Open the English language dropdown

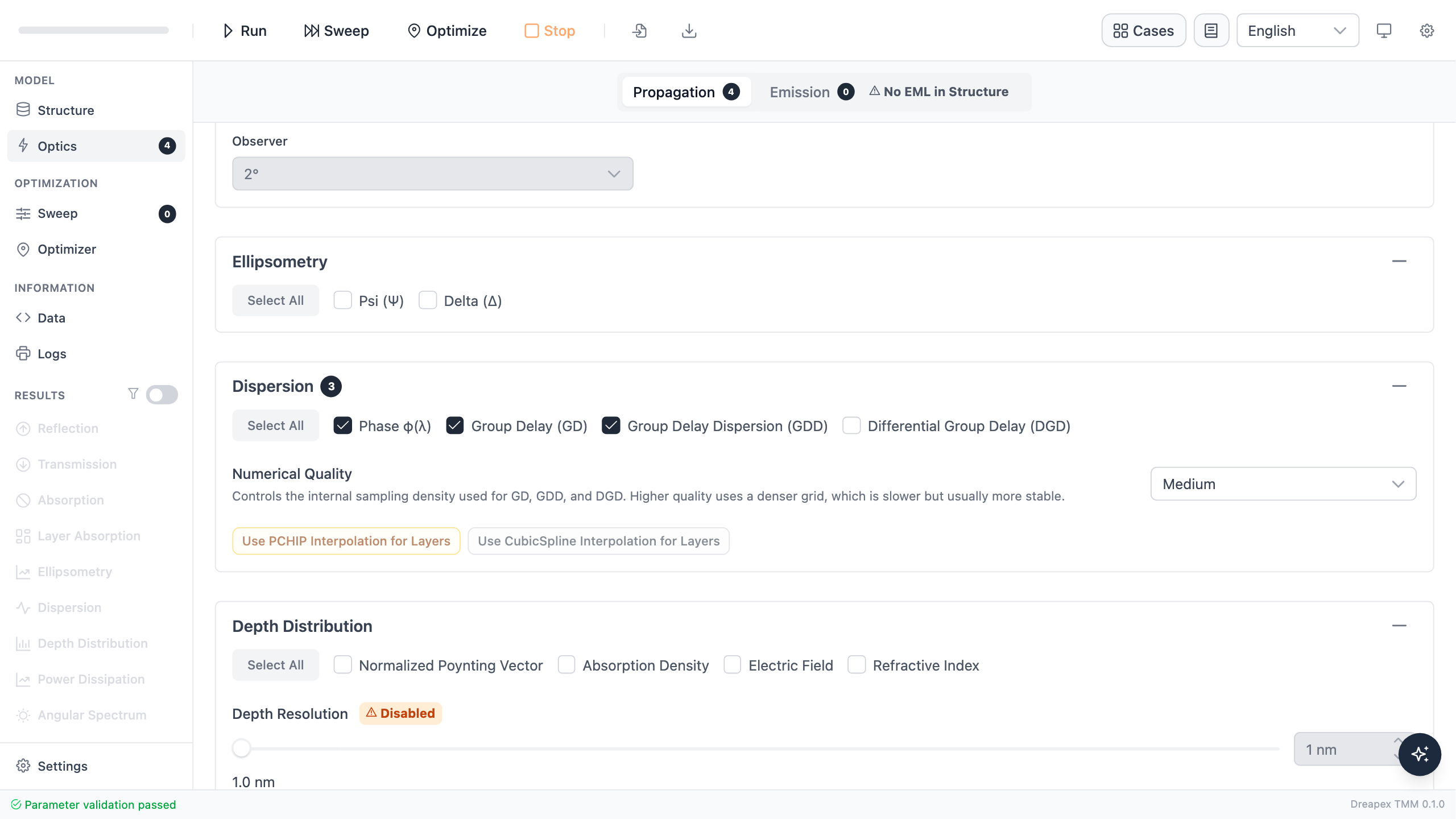coord(1298,31)
